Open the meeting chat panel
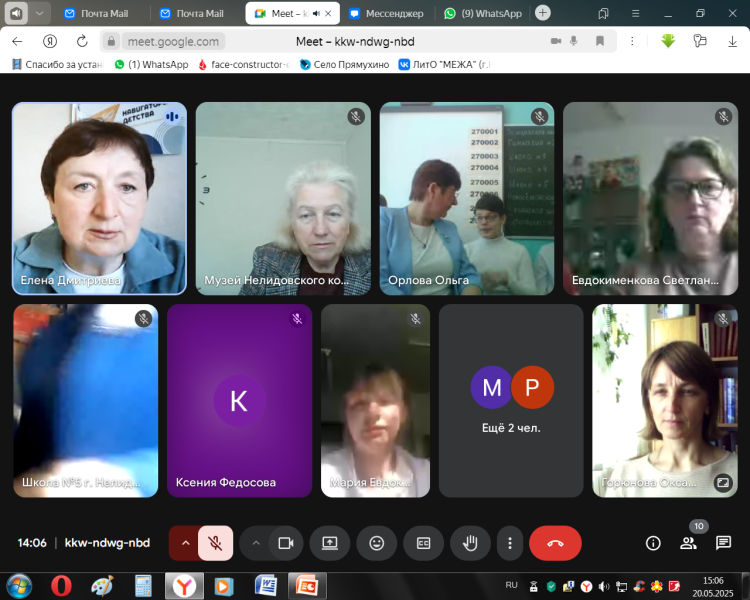This screenshot has height=600, width=750. click(723, 543)
